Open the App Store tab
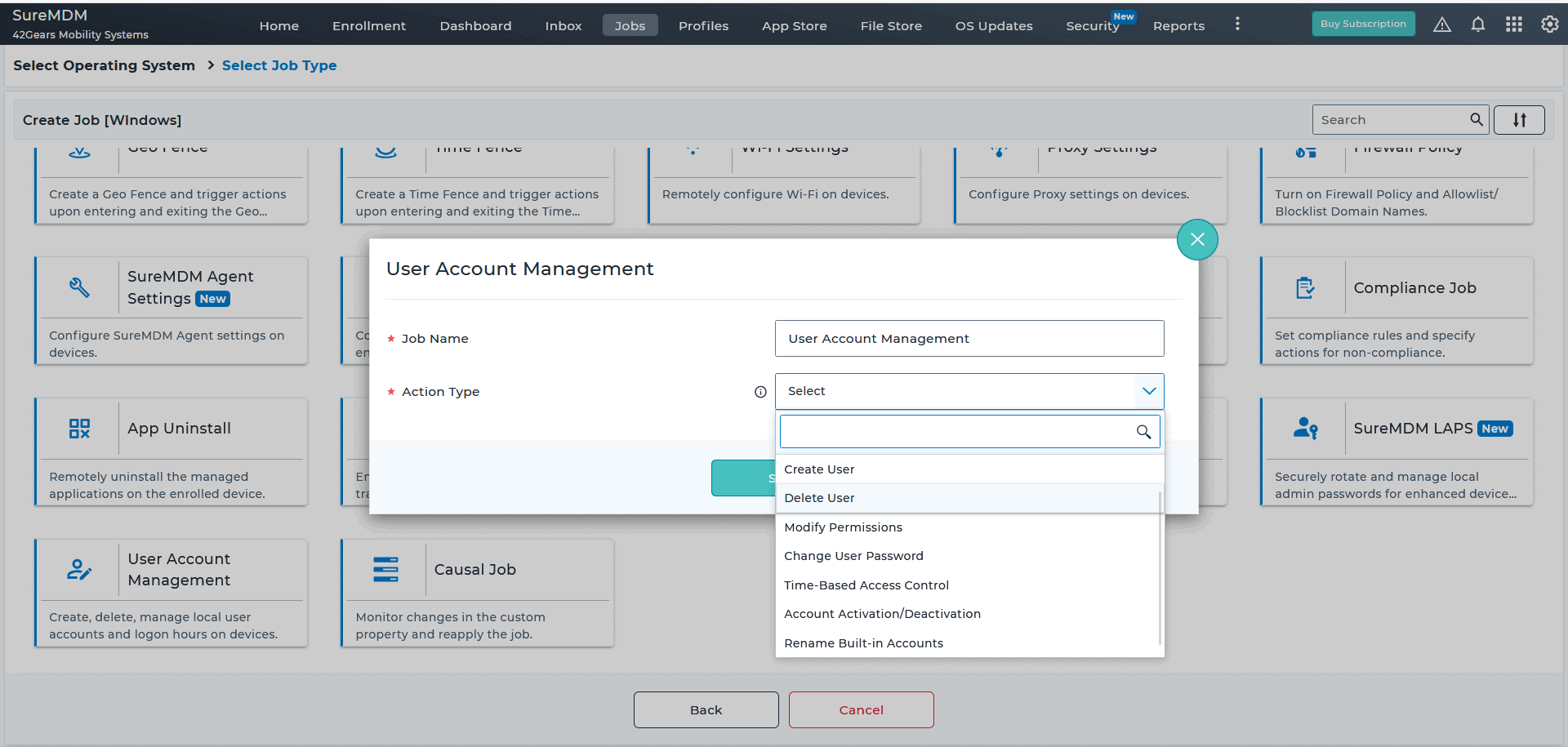Screen dimensions: 1568x747 click(x=795, y=25)
